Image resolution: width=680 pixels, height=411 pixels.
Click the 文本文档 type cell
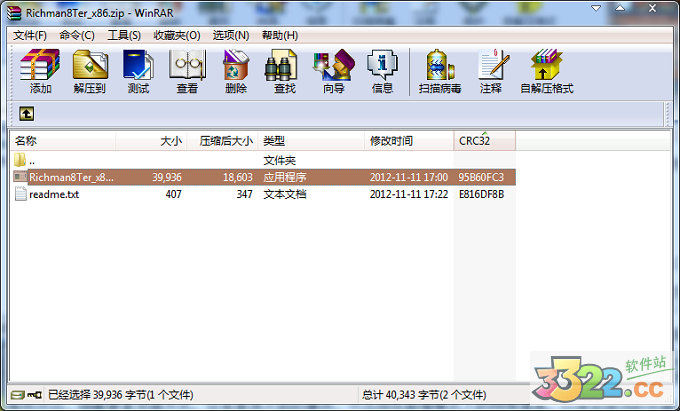pos(284,194)
